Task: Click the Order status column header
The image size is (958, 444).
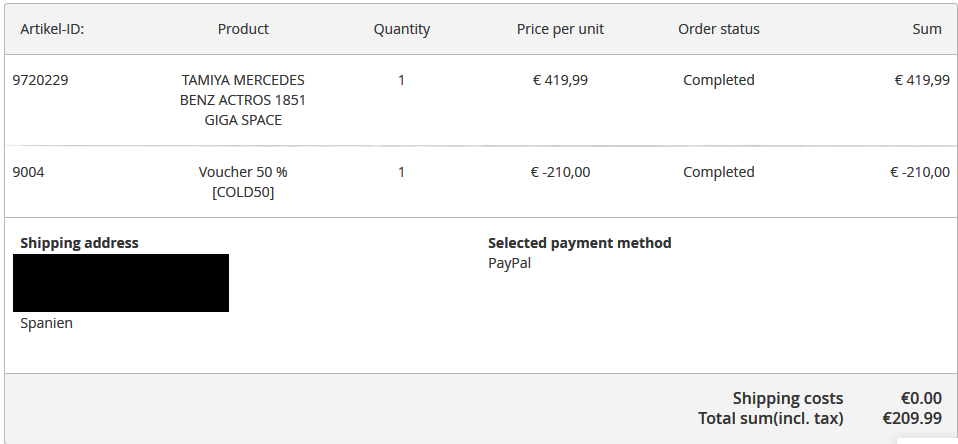Action: [718, 29]
